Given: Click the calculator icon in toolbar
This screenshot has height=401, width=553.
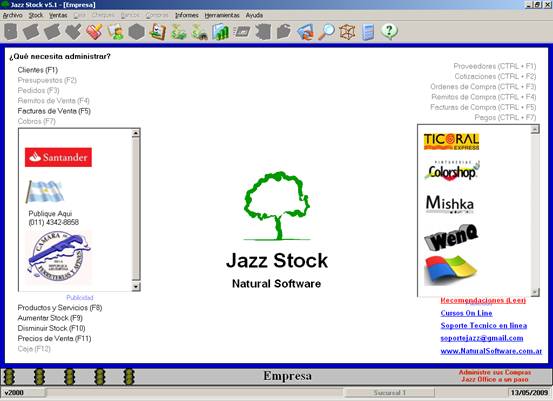Looking at the screenshot, I should pos(368,32).
